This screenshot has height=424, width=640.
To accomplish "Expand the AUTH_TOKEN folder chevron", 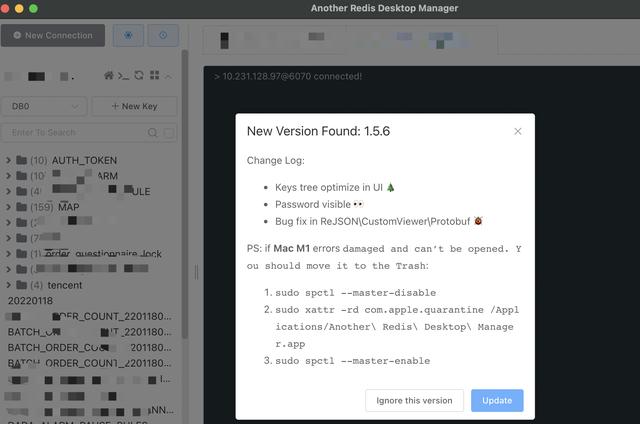I will (x=8, y=160).
